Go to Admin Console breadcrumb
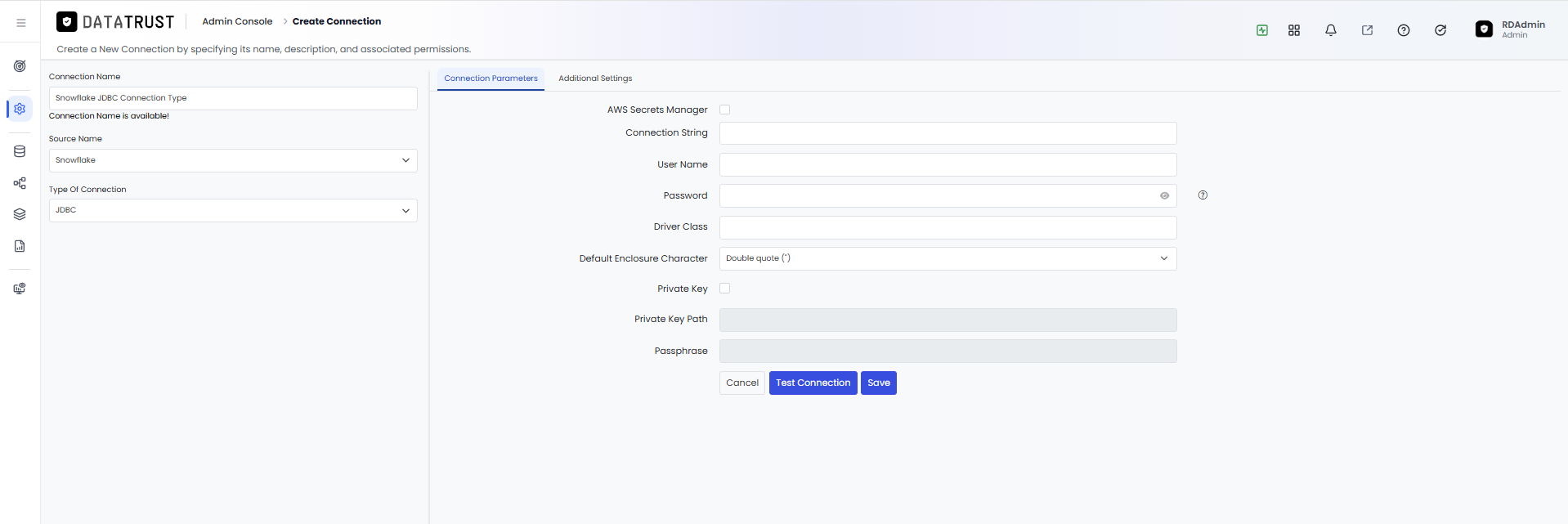Screen dimensions: 1568x524 (x=237, y=21)
